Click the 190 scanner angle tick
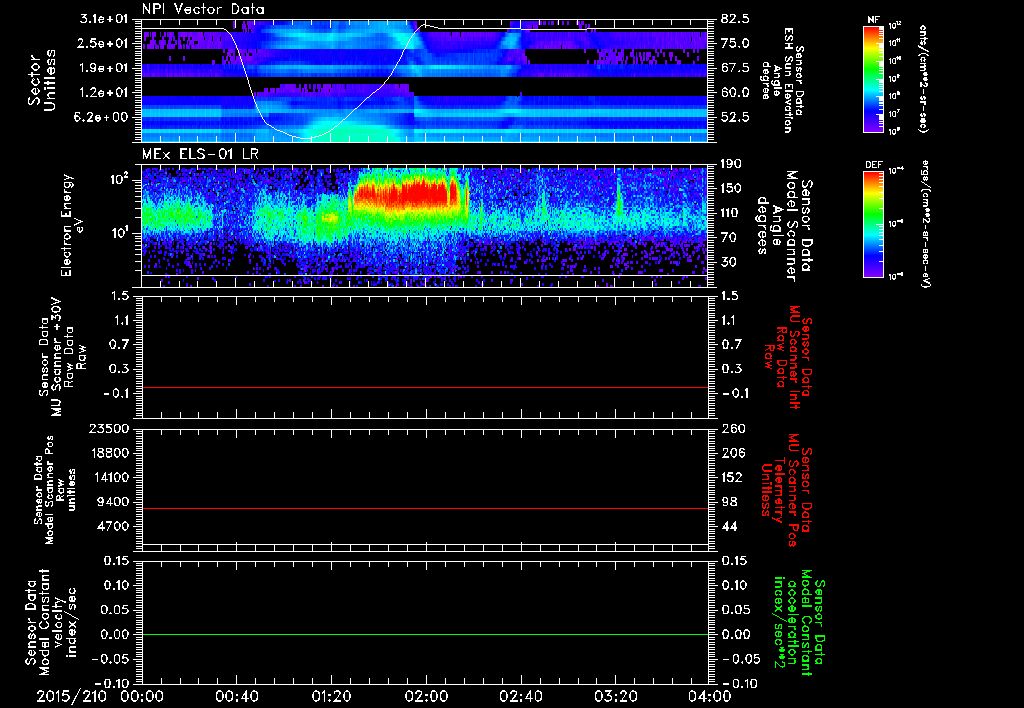Image resolution: width=1024 pixels, height=708 pixels. click(732, 164)
